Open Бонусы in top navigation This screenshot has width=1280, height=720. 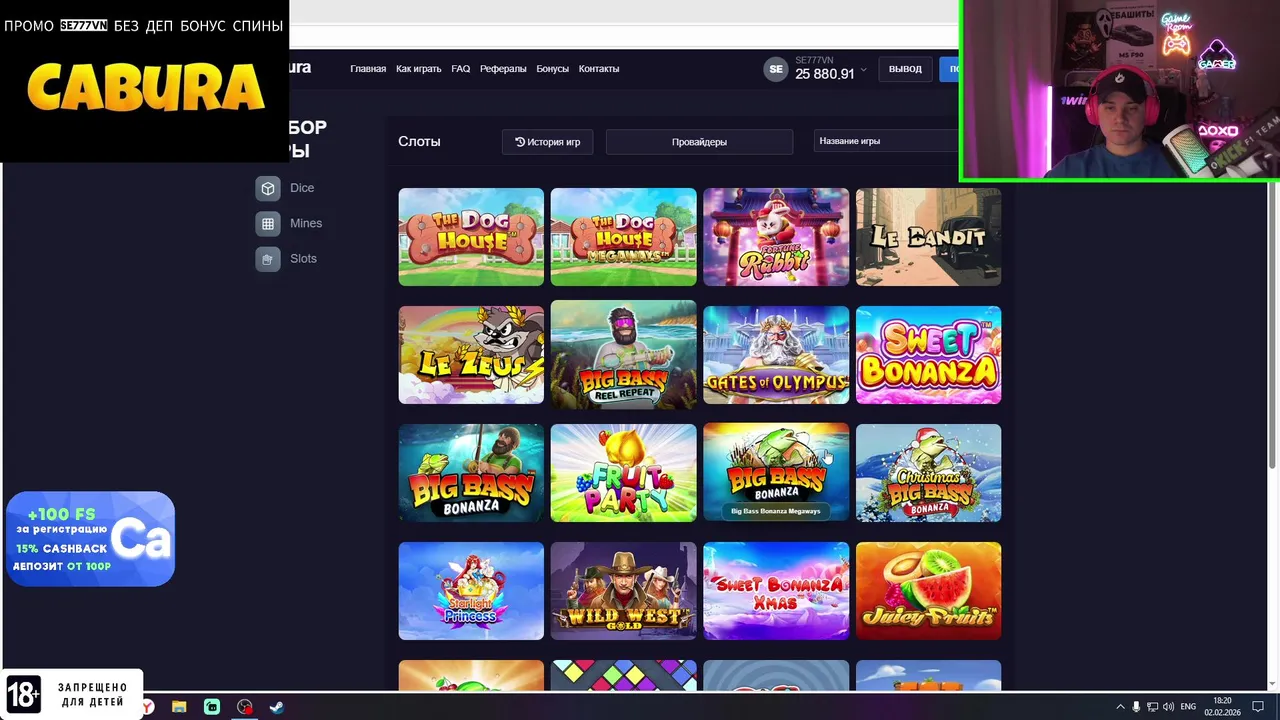coord(552,69)
